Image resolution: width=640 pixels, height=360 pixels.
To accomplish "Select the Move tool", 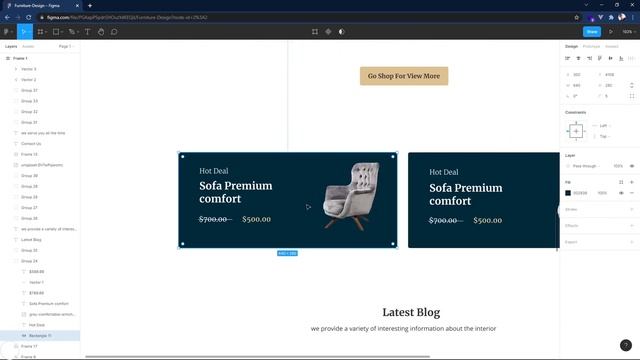I will tap(23, 31).
